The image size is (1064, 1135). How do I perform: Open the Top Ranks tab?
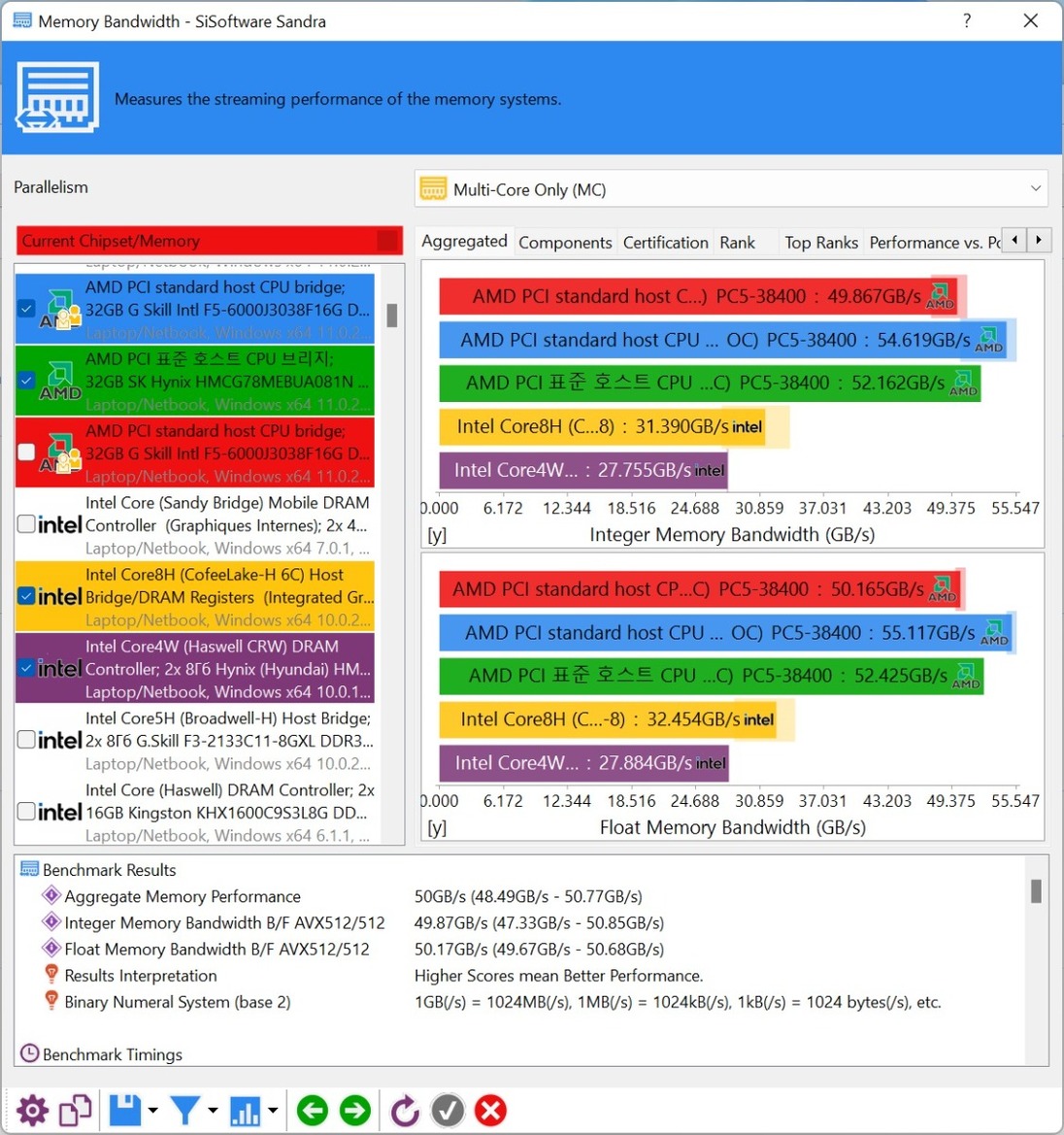821,243
